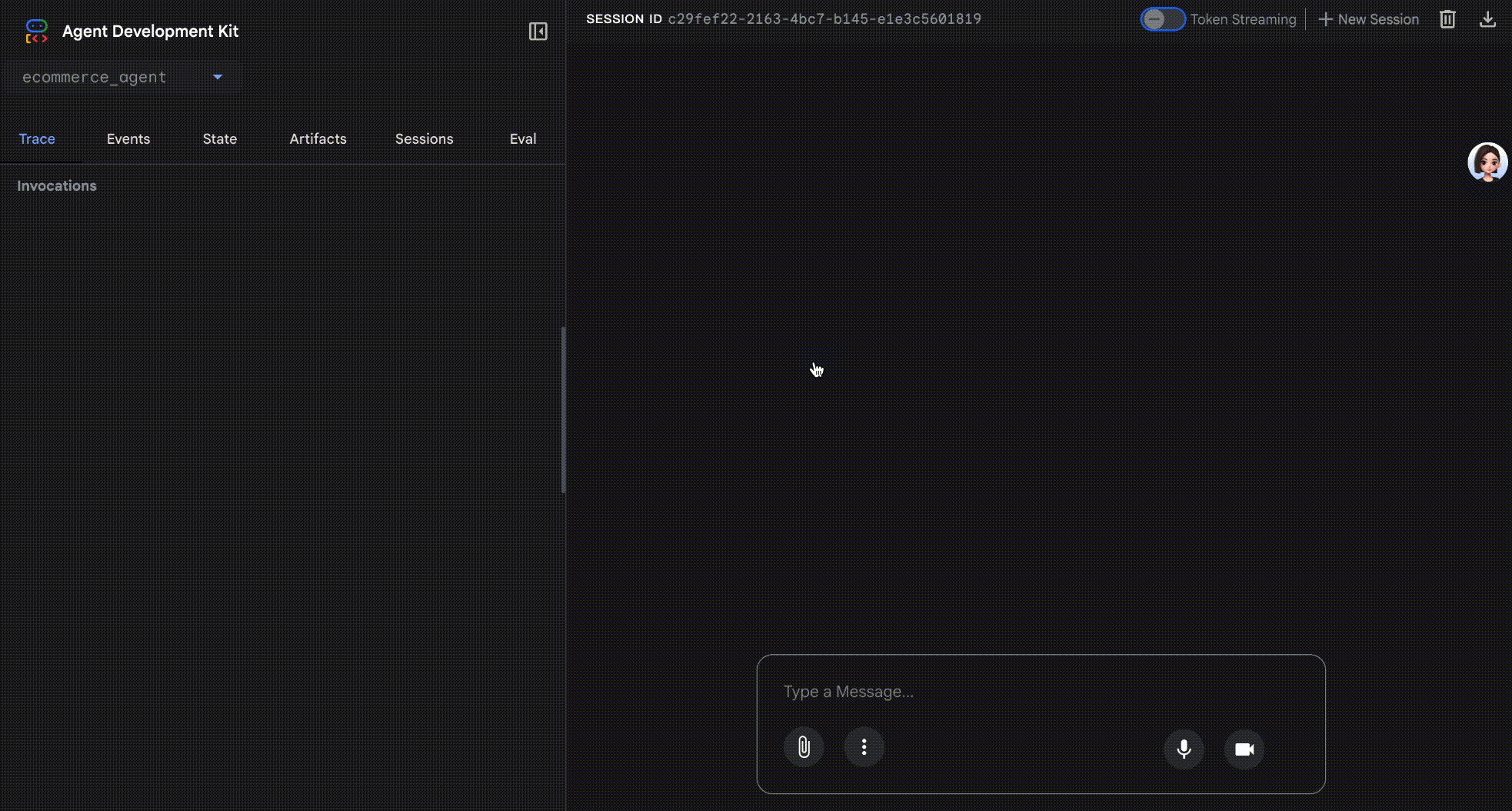Select the Sessions tab
The width and height of the screenshot is (1512, 811).
[425, 139]
